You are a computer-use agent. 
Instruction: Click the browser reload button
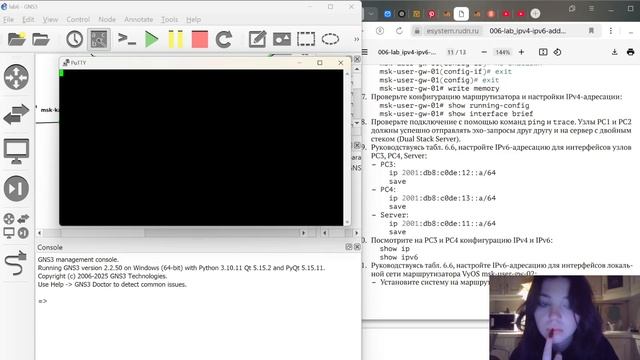[399, 31]
